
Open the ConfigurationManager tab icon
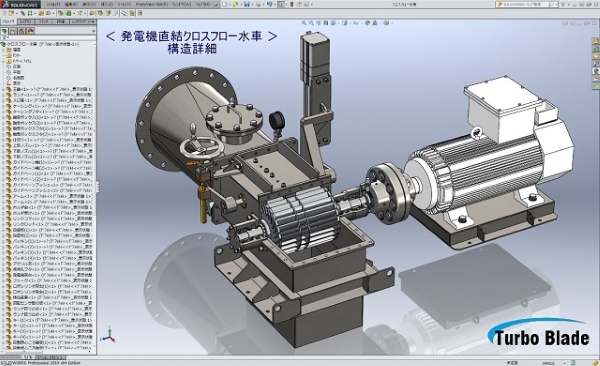pos(22,31)
